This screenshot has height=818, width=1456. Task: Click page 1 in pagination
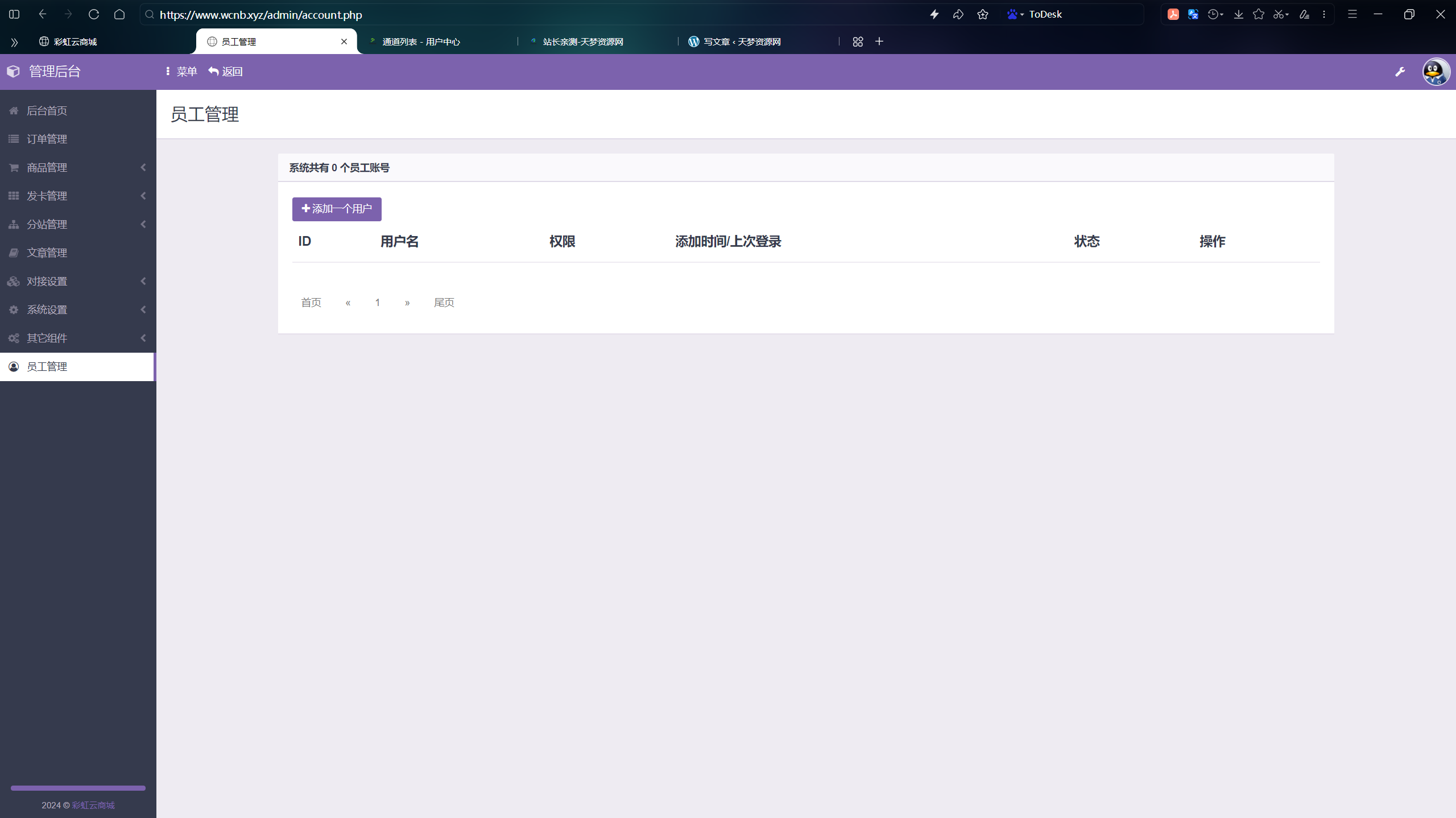click(377, 303)
